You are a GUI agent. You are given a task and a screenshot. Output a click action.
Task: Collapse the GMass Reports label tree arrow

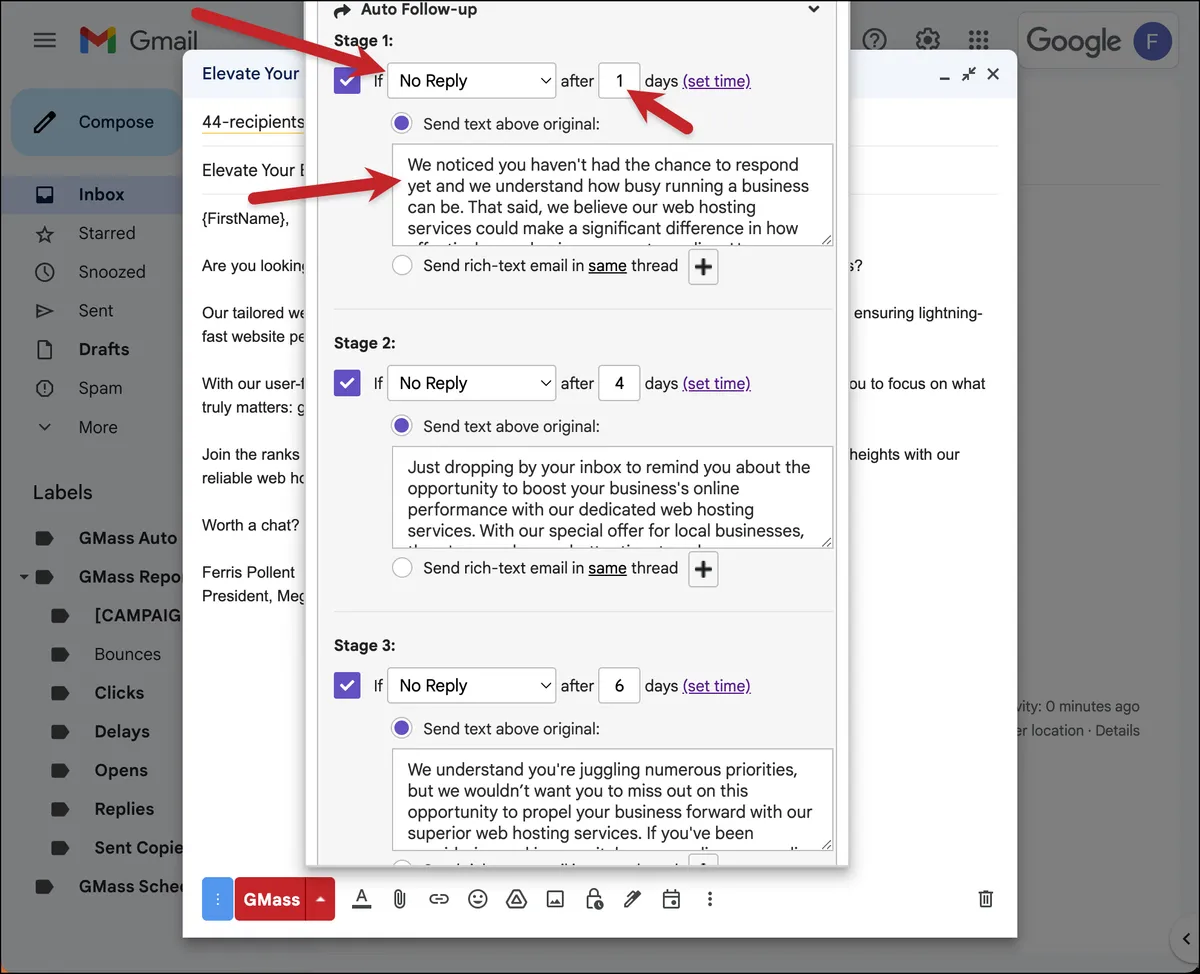coord(22,577)
